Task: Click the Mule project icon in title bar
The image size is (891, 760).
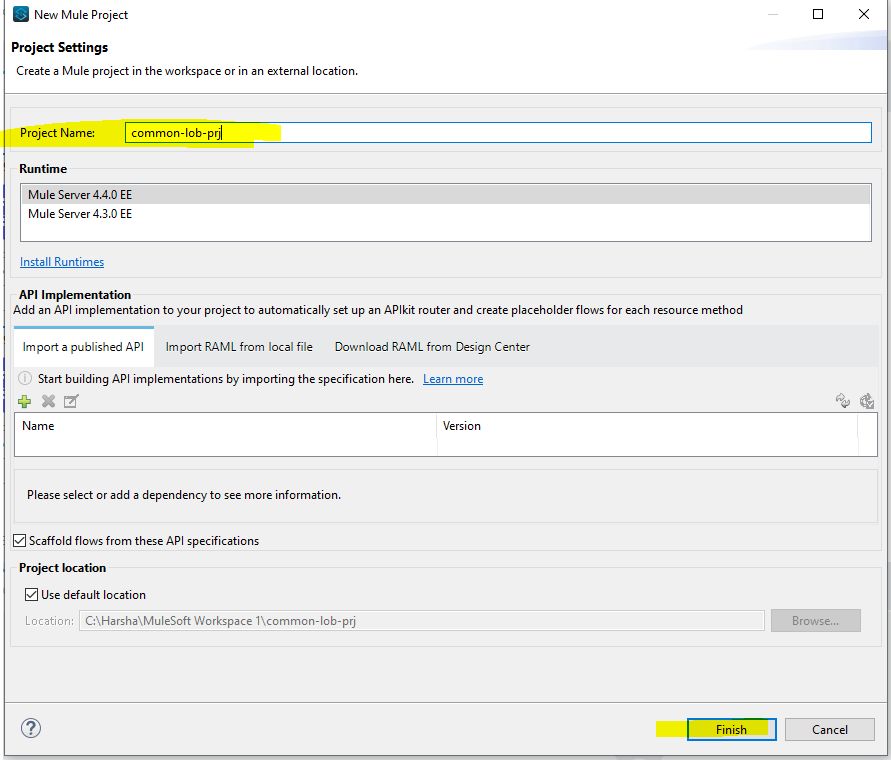Action: (21, 14)
